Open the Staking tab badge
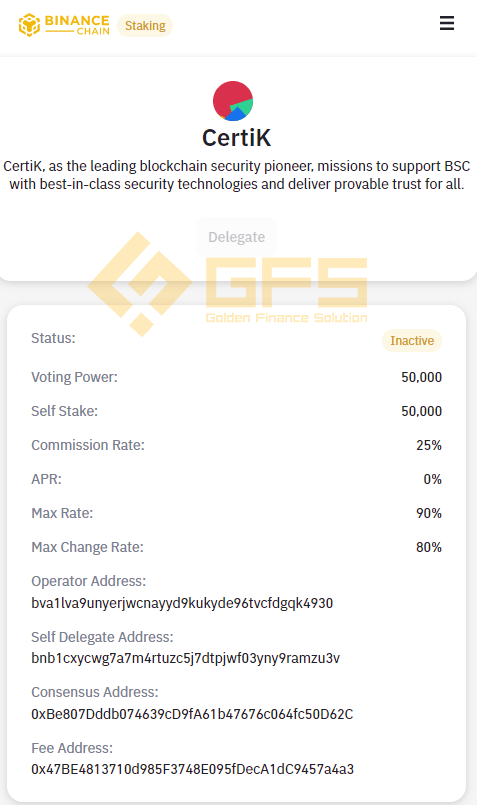The image size is (477, 805). (x=145, y=26)
